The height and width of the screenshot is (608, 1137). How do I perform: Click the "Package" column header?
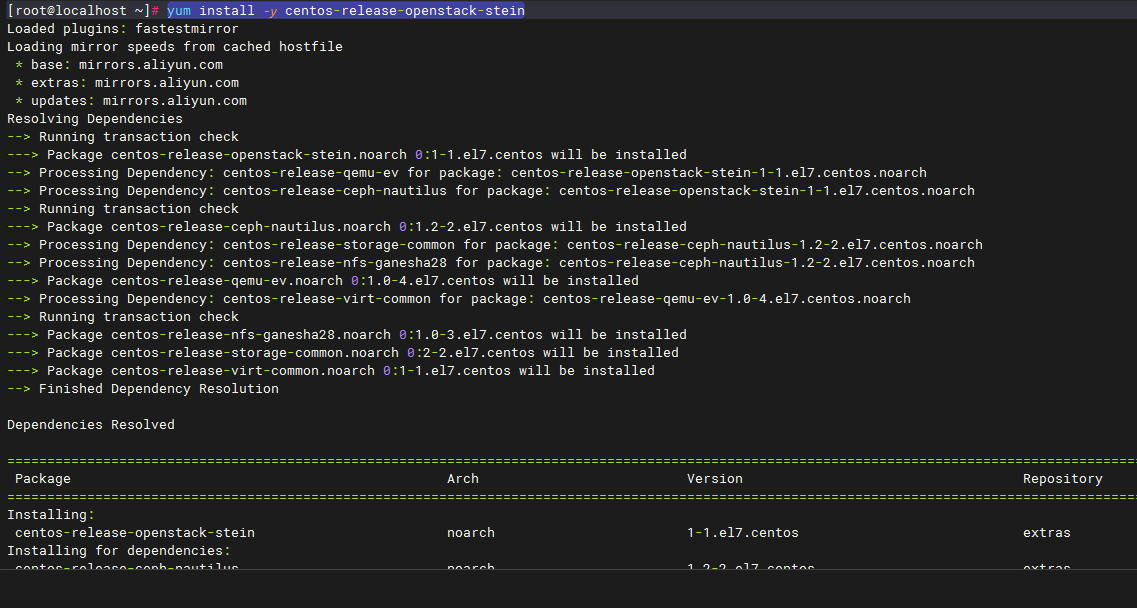click(43, 479)
